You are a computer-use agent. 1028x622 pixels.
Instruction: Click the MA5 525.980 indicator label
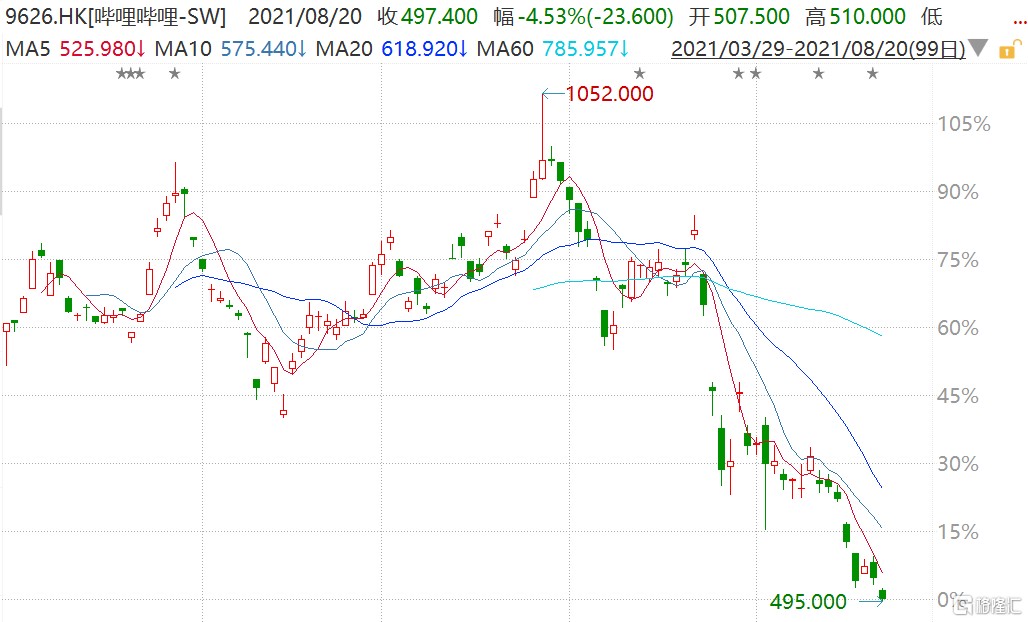(x=75, y=49)
